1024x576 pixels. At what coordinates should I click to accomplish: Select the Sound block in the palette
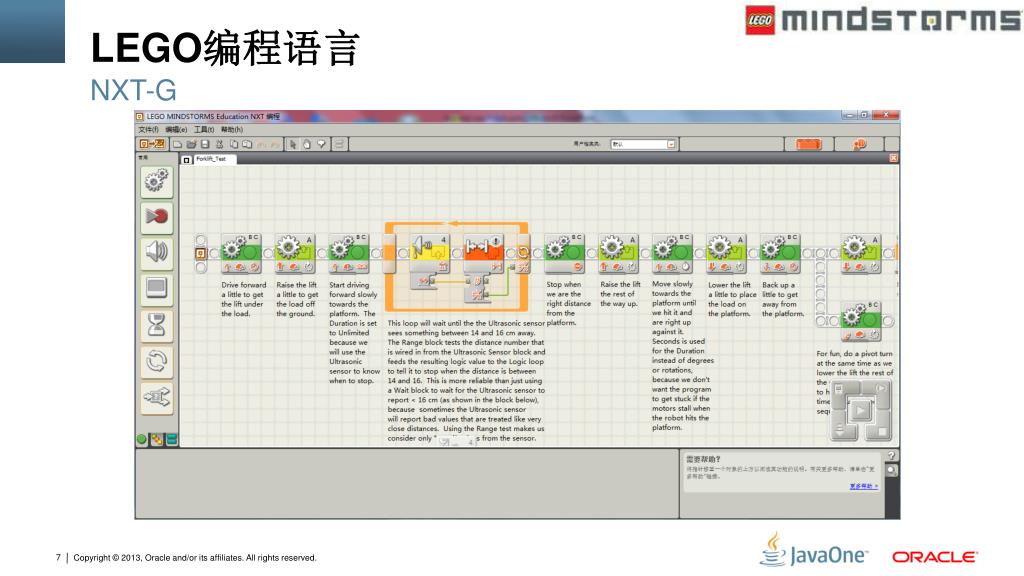tap(157, 253)
